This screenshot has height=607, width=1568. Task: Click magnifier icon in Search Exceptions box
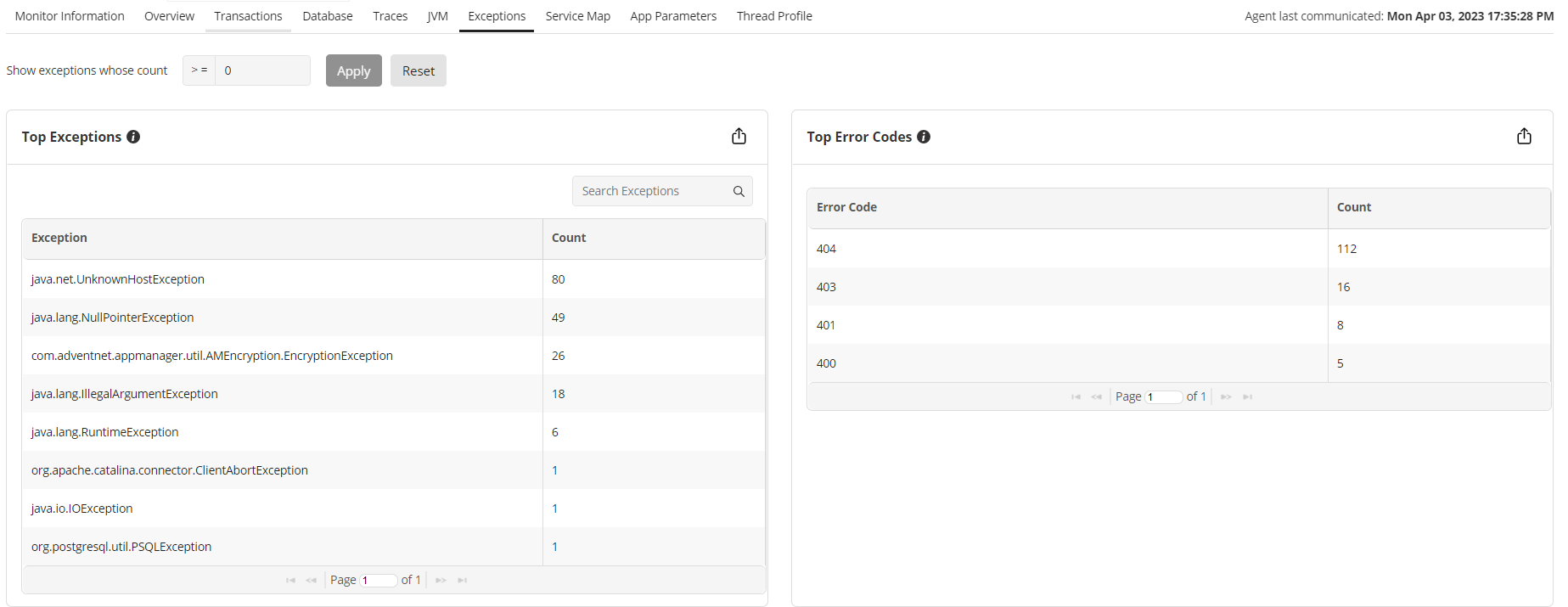point(739,192)
